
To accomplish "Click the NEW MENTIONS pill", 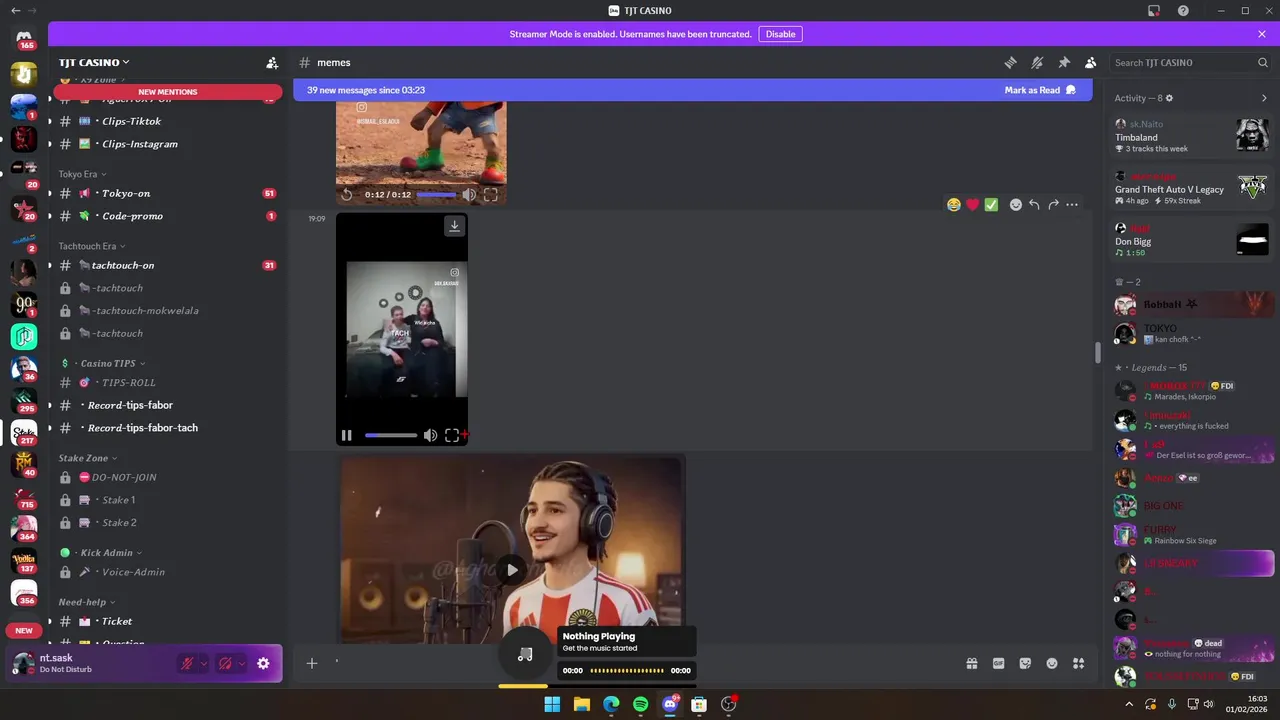I will click(168, 92).
